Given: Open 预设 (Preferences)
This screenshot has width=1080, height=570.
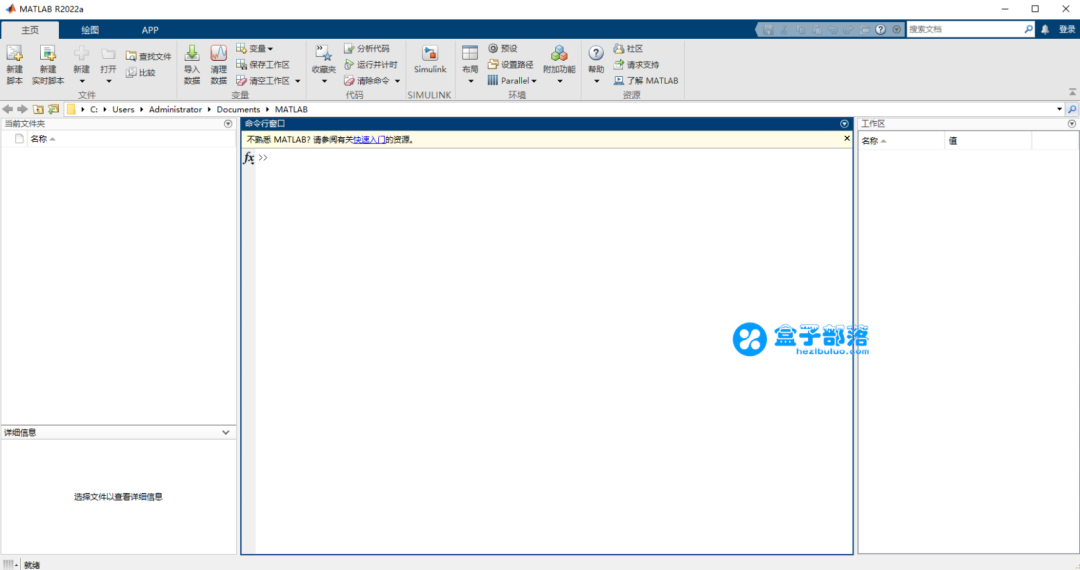Looking at the screenshot, I should tap(502, 48).
